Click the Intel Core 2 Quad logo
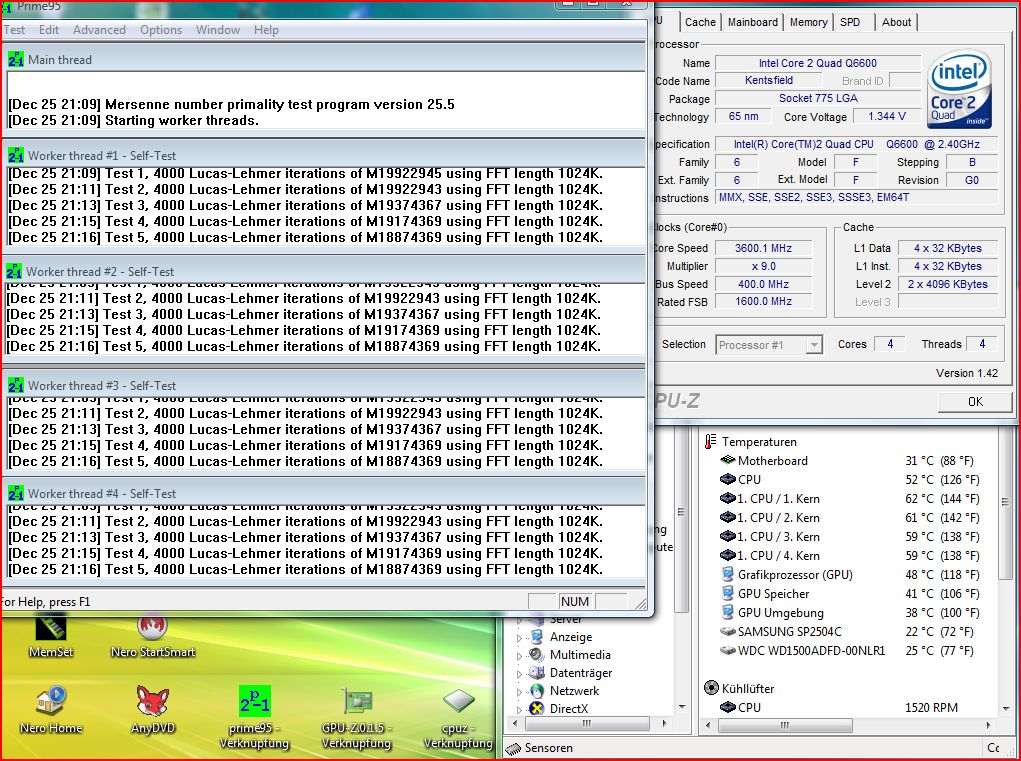Viewport: 1021px width, 761px height. tap(960, 89)
